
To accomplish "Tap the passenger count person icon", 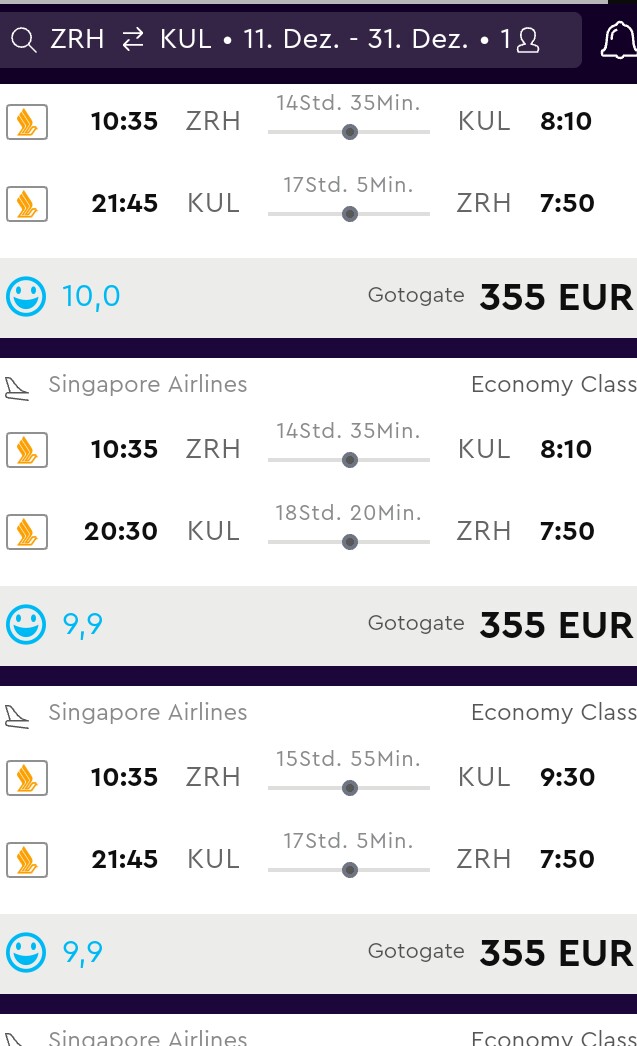I will (528, 40).
